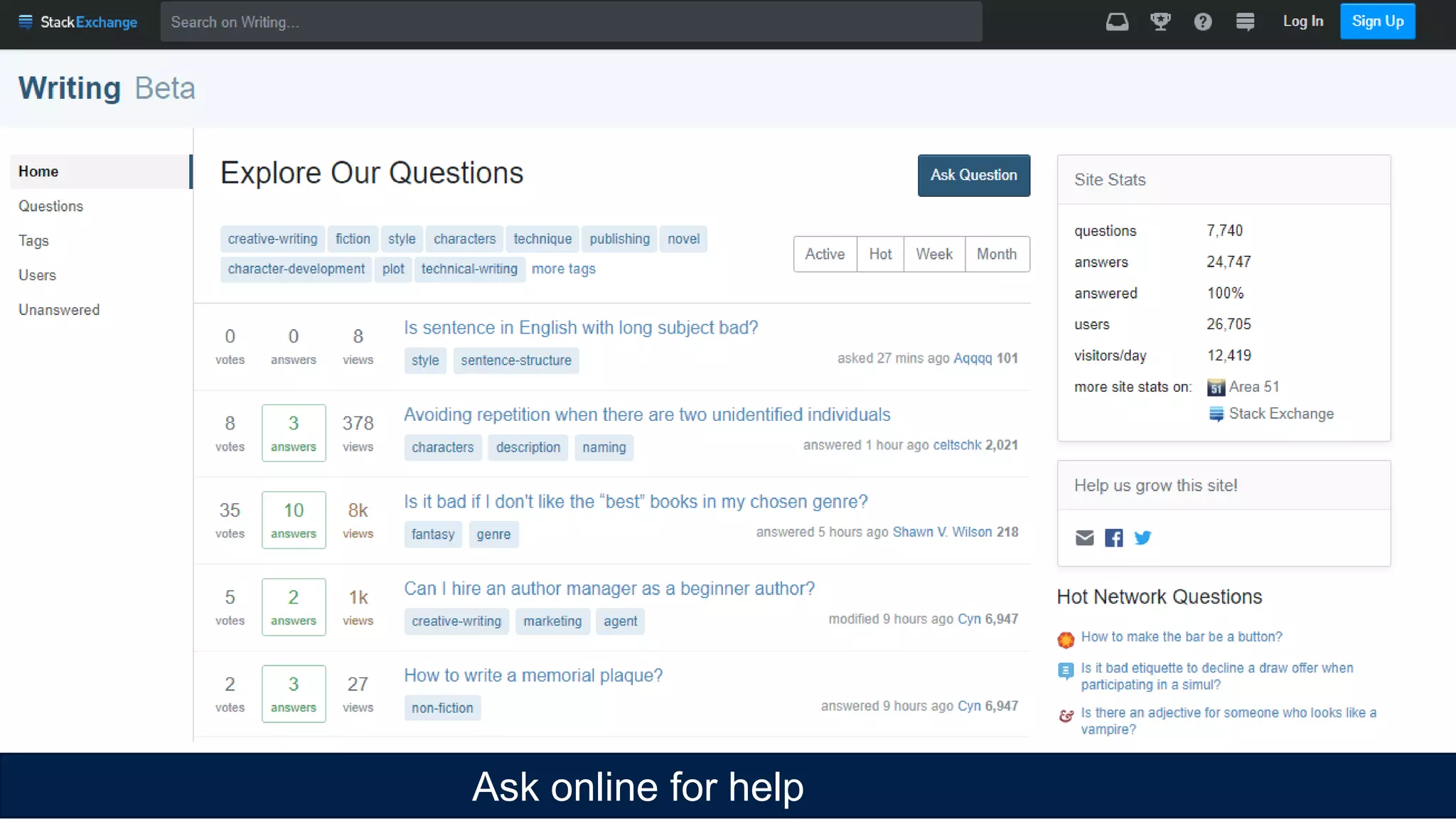Click the Stack Exchange logo
Viewport: 1456px width, 819px height.
click(78, 22)
